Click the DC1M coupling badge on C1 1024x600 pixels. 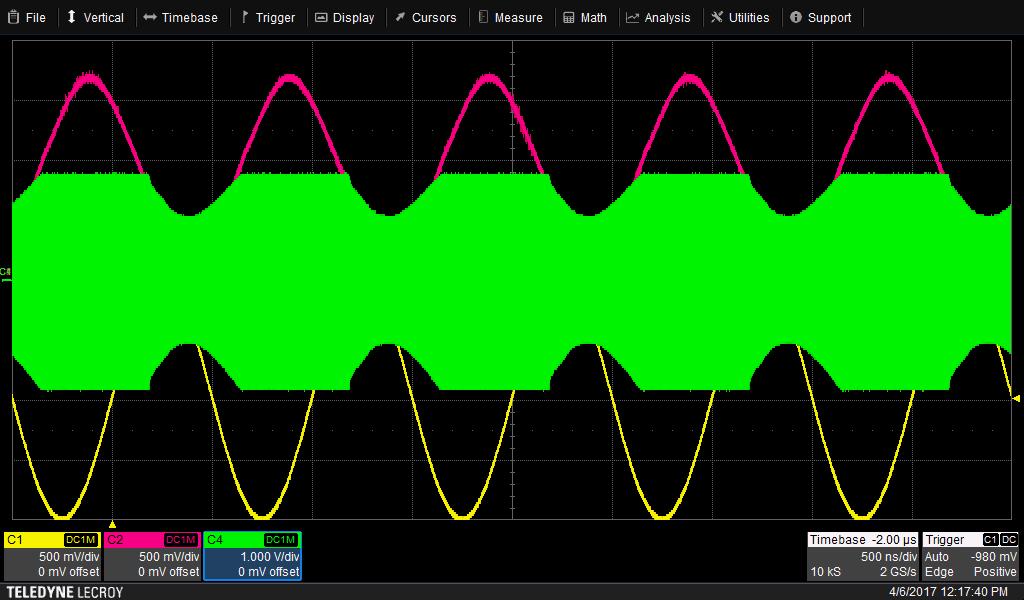(81, 540)
